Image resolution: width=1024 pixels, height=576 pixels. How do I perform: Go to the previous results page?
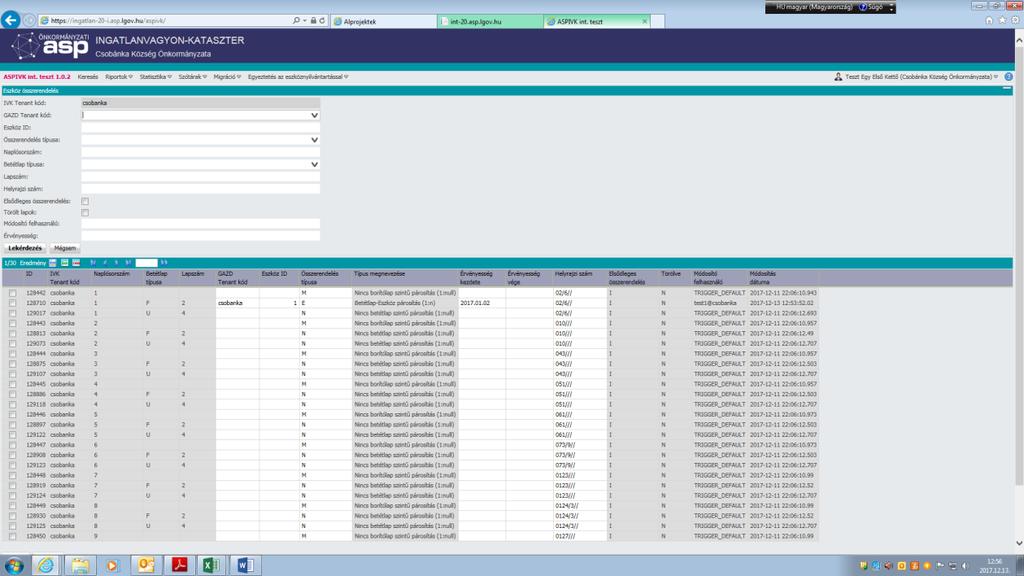[x=105, y=263]
